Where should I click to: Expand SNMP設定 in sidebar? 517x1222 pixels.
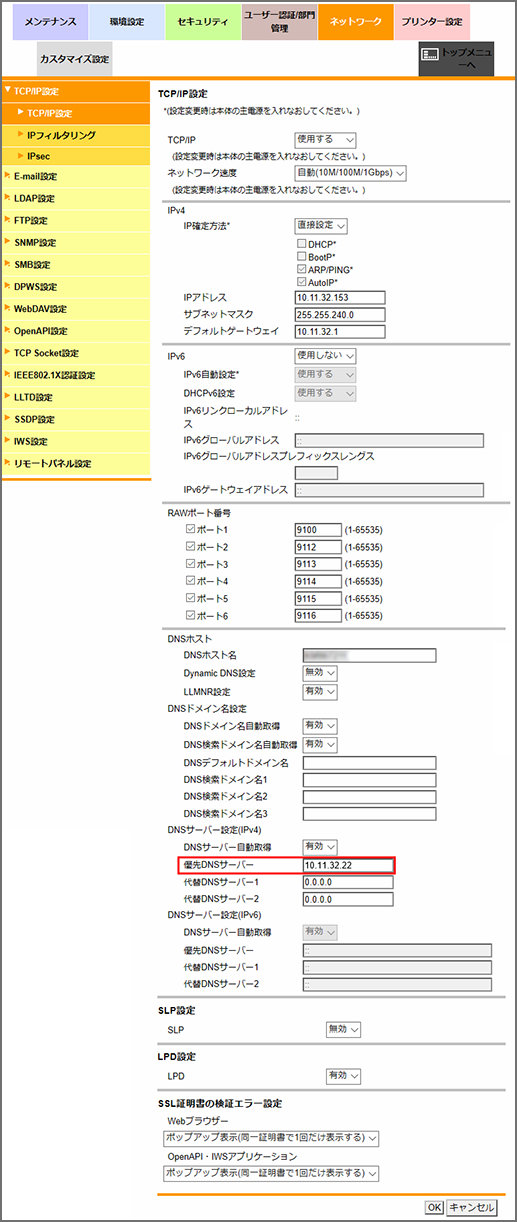pyautogui.click(x=75, y=243)
